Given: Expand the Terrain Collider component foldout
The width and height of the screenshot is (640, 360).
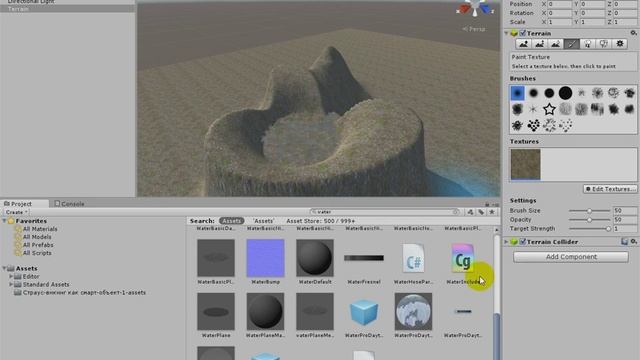Looking at the screenshot, I should [507, 242].
